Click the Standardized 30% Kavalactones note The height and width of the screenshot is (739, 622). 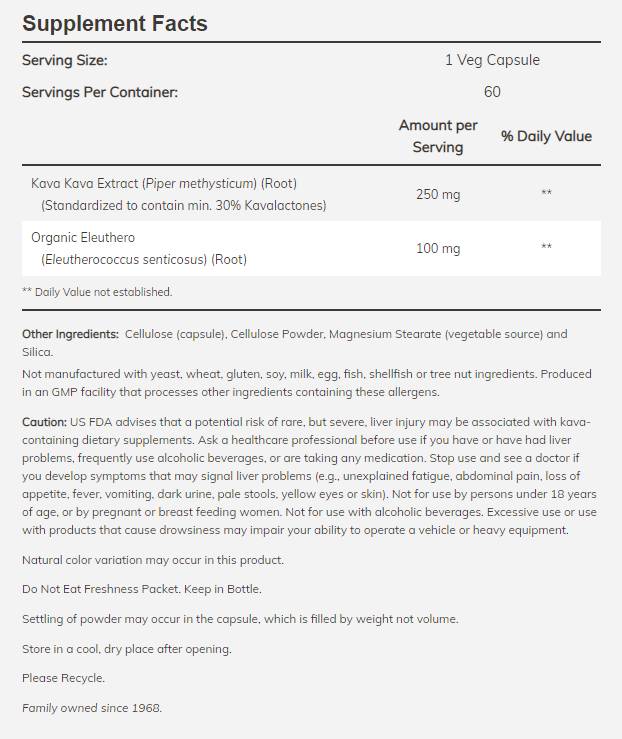(184, 205)
